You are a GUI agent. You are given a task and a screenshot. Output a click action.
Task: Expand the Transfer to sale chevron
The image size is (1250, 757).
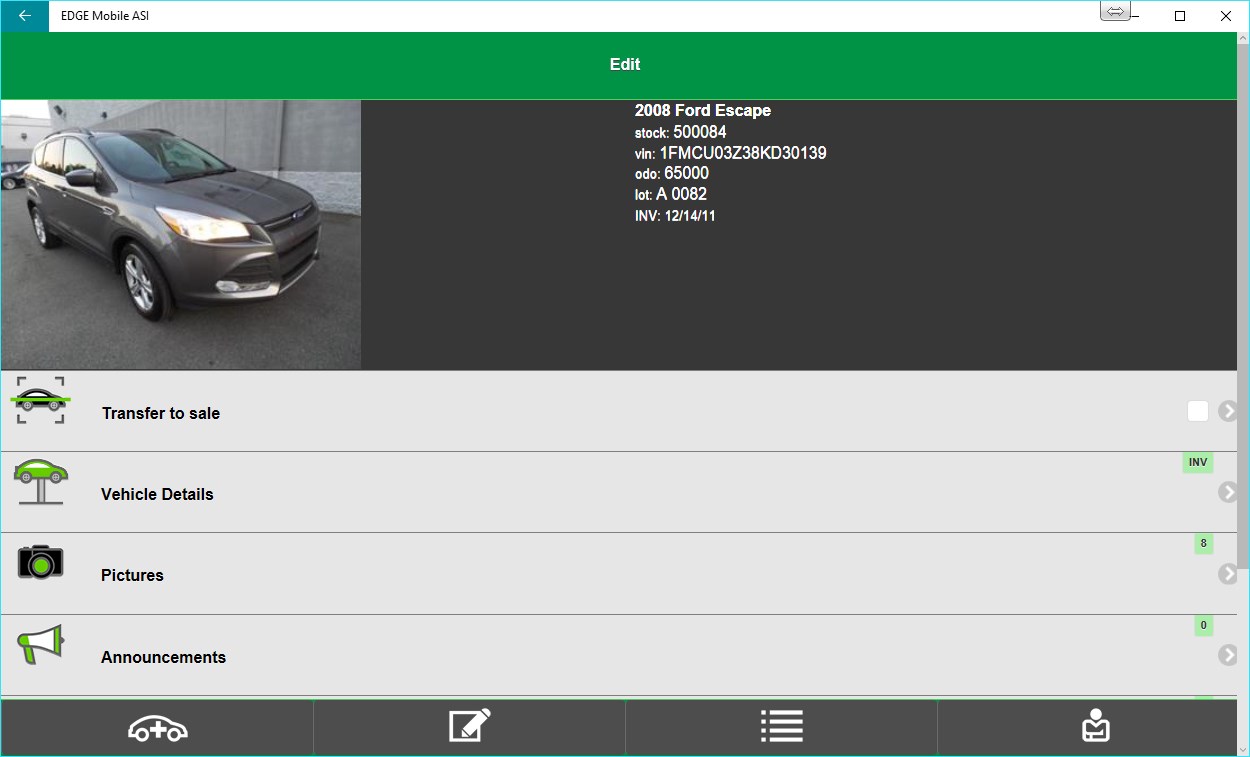click(1228, 411)
